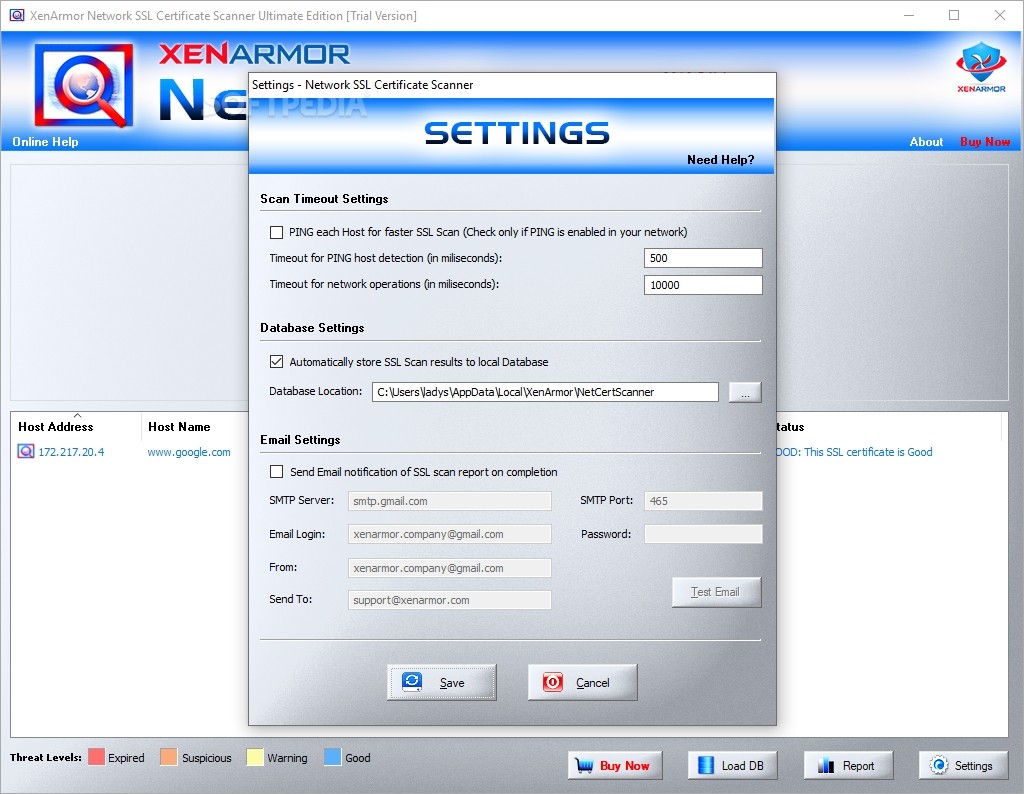
Task: Click the Warning threat level color swatch
Action: click(x=255, y=757)
